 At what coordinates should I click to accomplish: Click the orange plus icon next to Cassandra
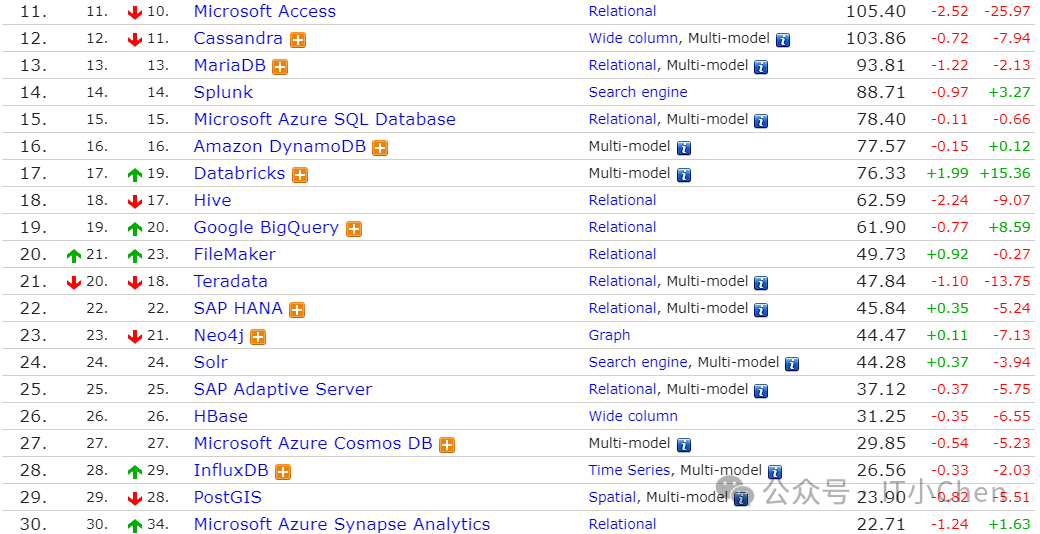coord(298,40)
